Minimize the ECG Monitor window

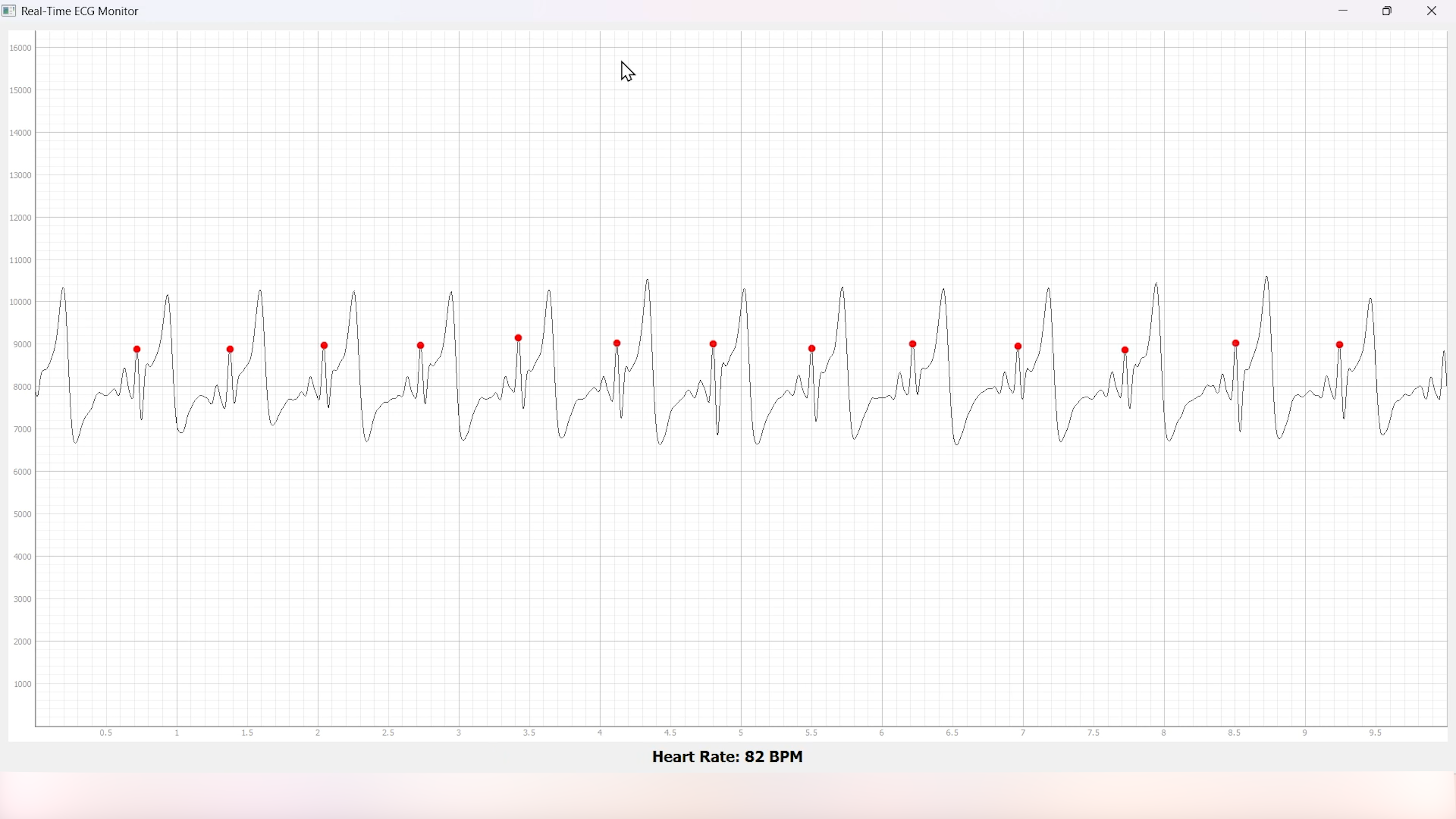pos(1343,11)
